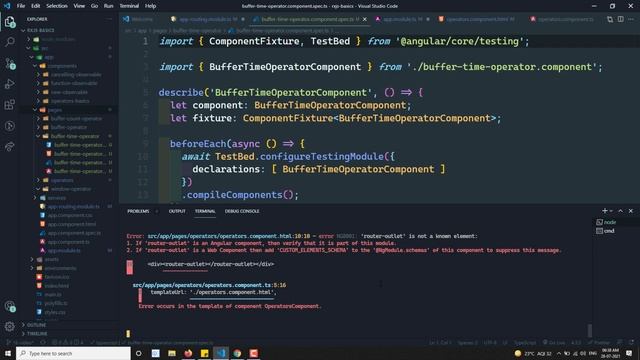
Task: Click the open changes icon in editor toolbar
Action: coord(610,19)
